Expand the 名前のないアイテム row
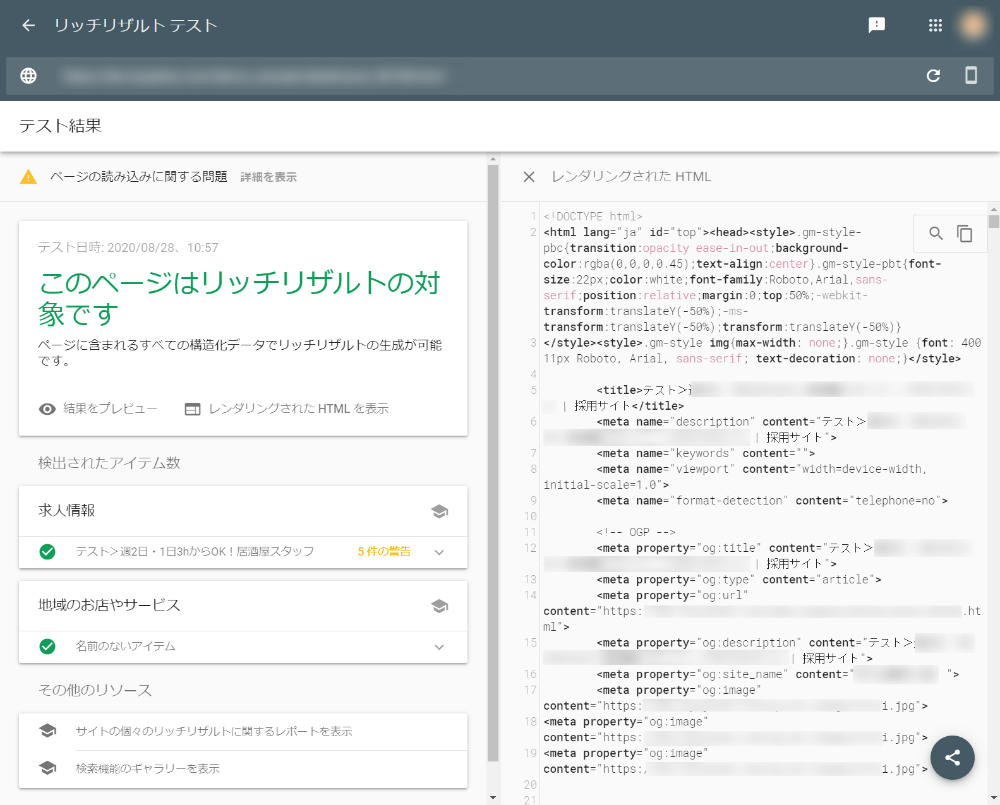Viewport: 1000px width, 805px height. click(x=243, y=647)
